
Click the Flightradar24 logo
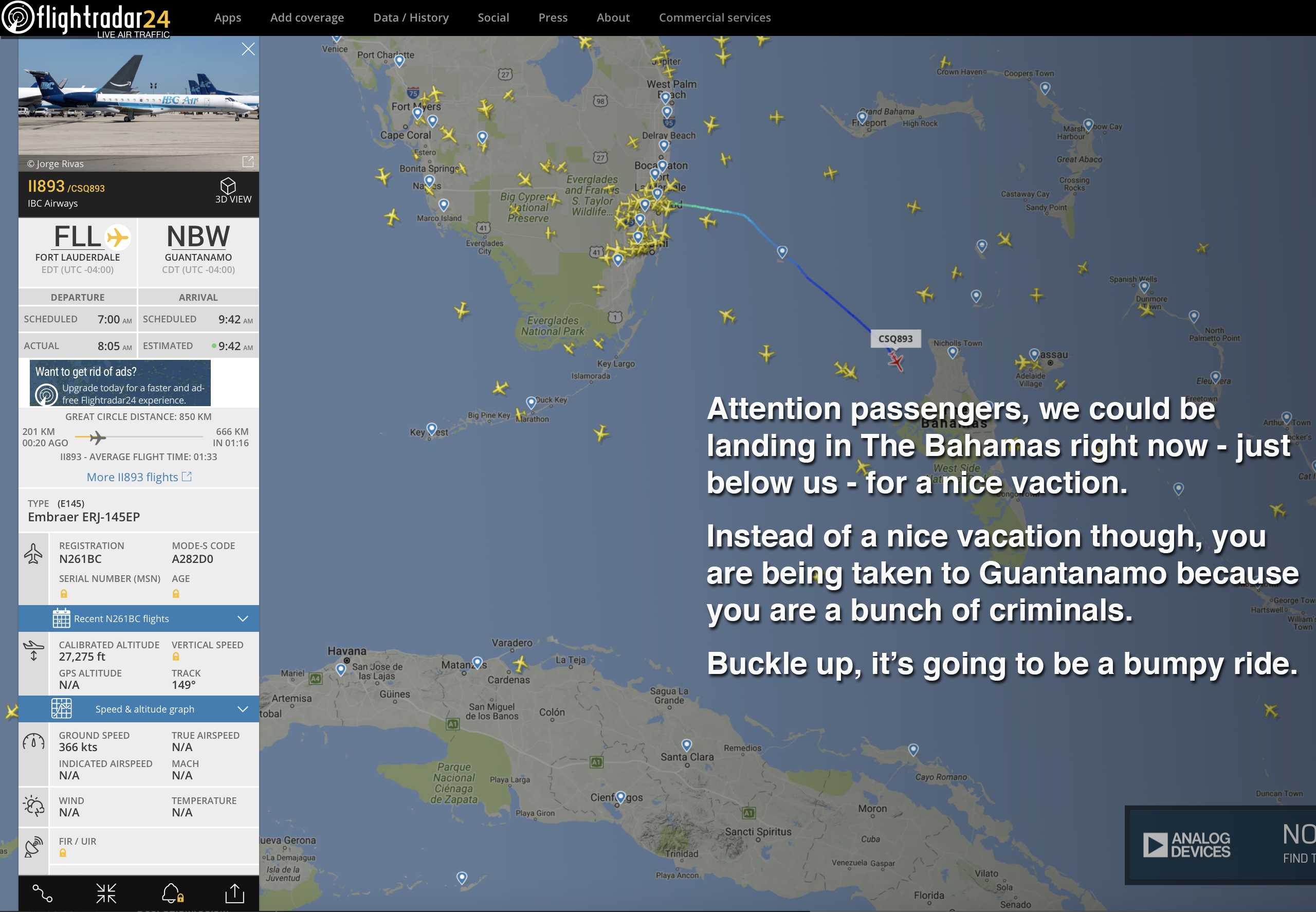click(86, 19)
